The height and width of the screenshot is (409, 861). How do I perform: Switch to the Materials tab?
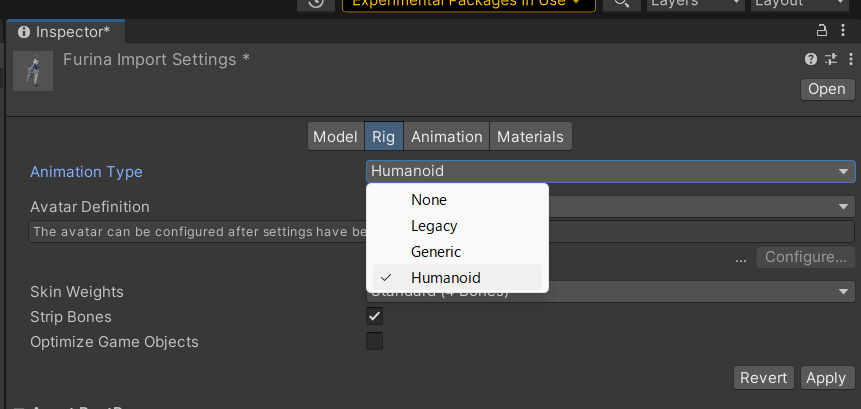(x=530, y=137)
